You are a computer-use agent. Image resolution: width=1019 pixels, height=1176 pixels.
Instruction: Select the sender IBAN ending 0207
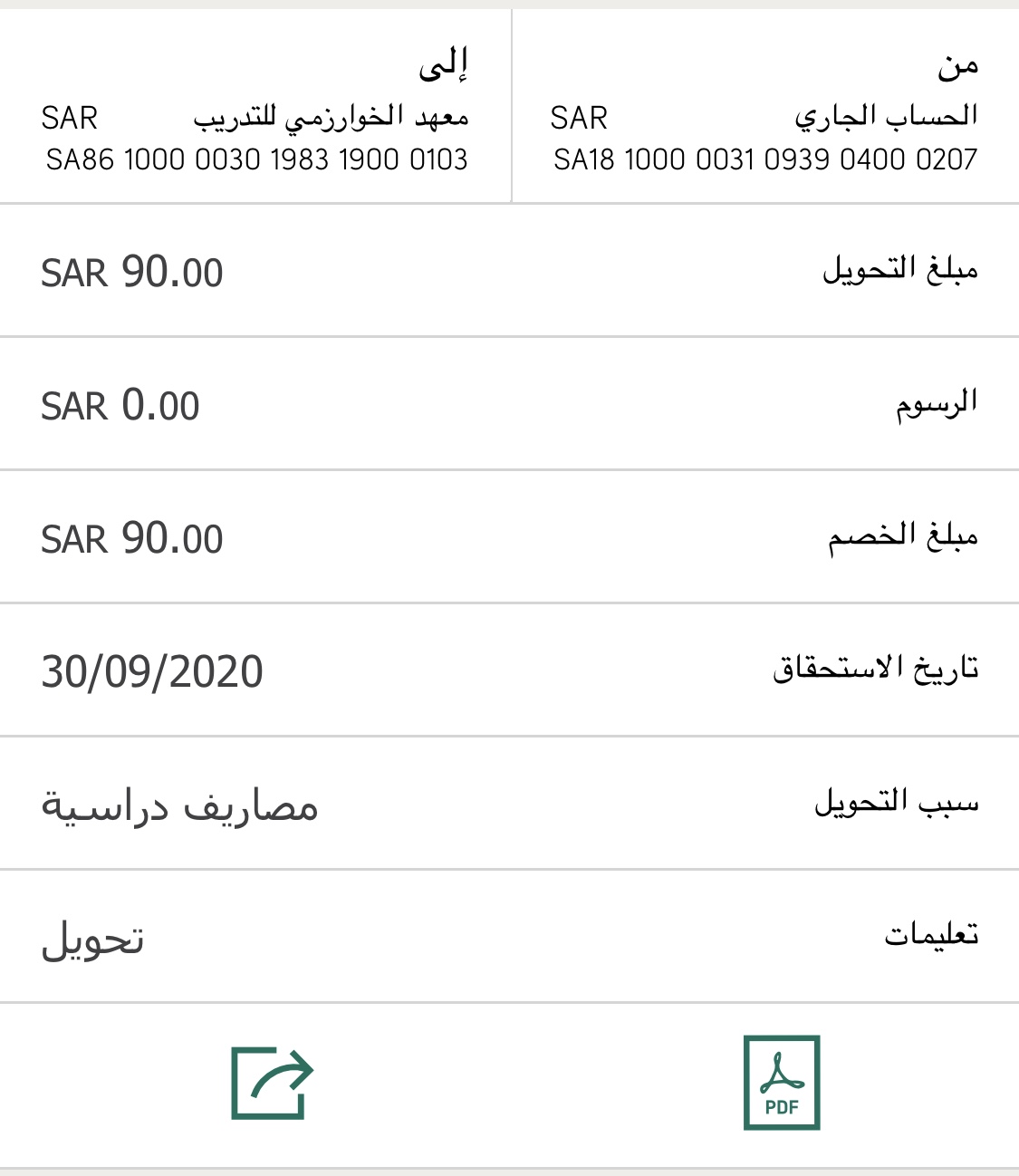765,160
